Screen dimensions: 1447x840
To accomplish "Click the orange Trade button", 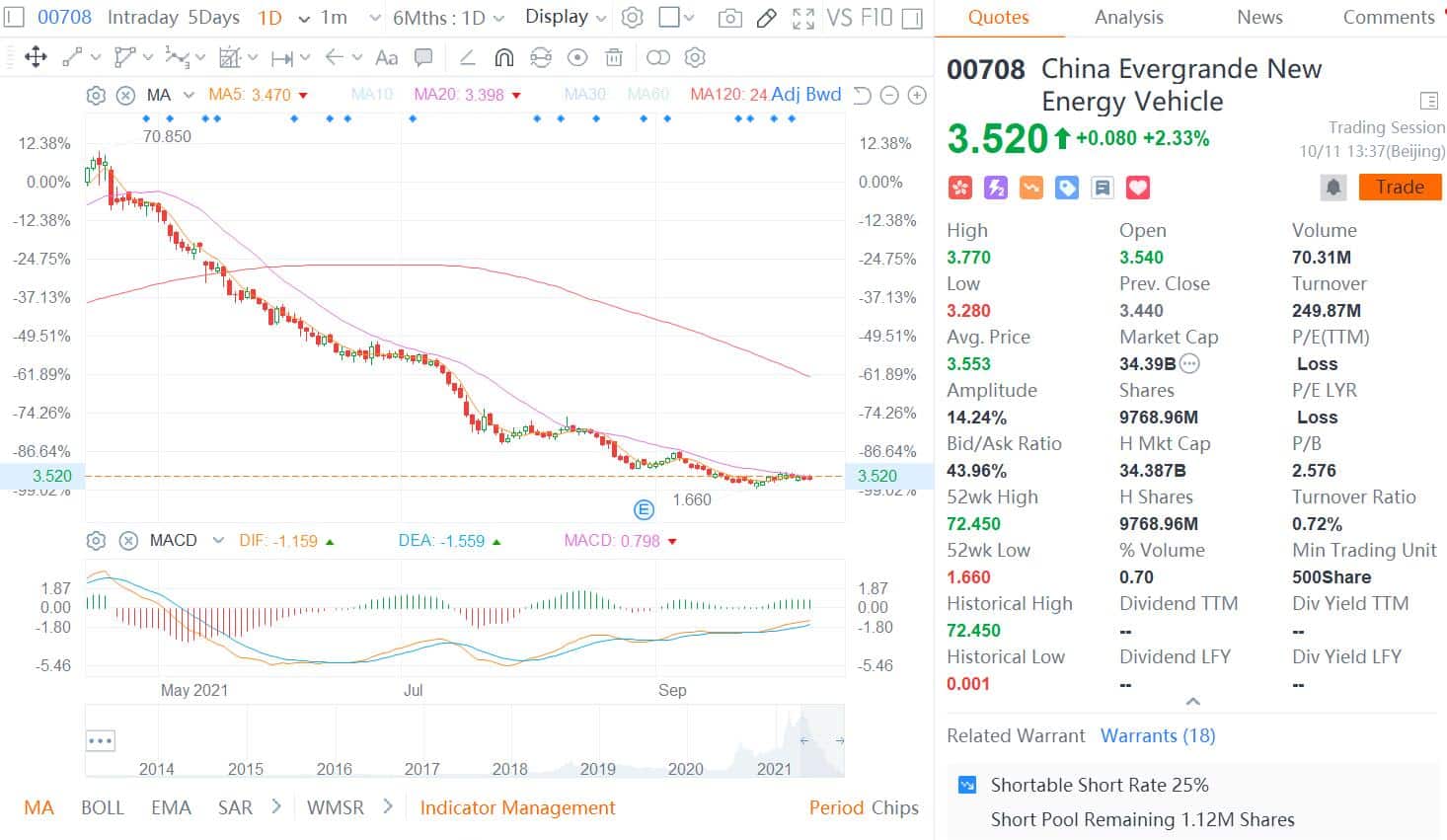I will tap(1400, 187).
